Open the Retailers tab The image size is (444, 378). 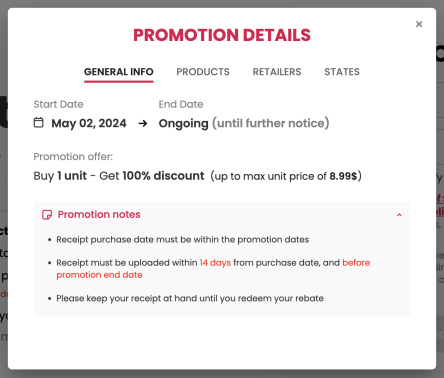pyautogui.click(x=277, y=72)
